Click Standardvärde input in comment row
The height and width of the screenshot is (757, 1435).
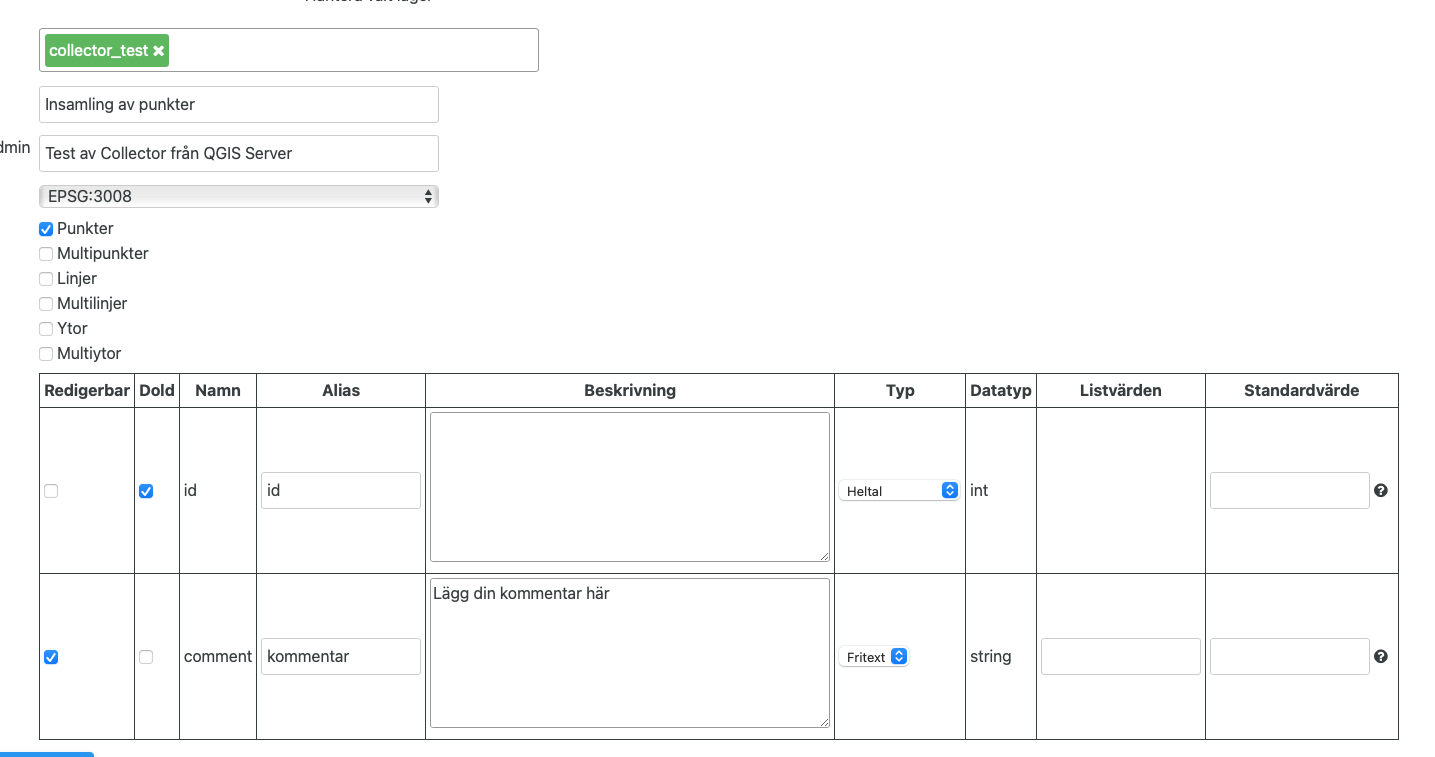pyautogui.click(x=1290, y=657)
